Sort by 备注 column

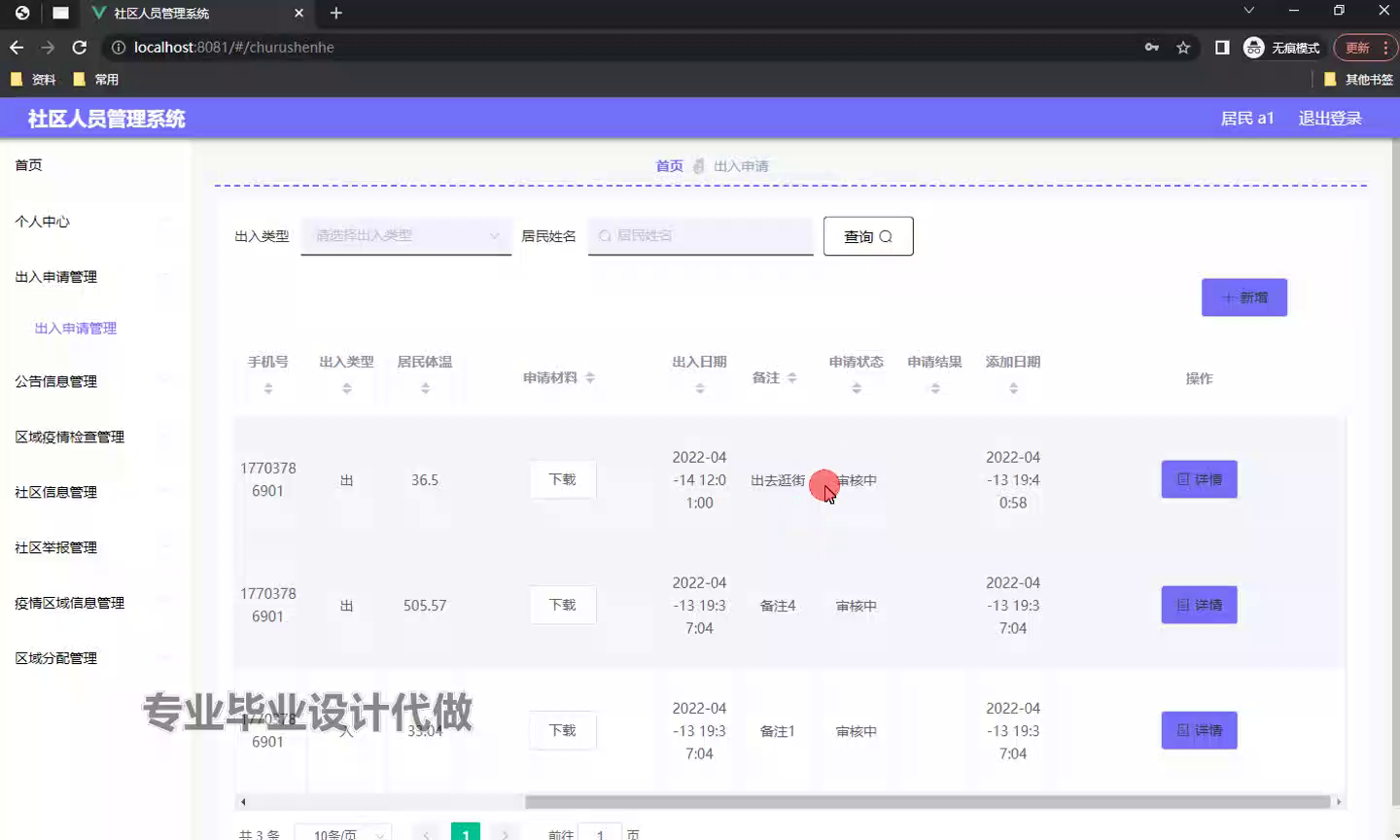[x=792, y=377]
